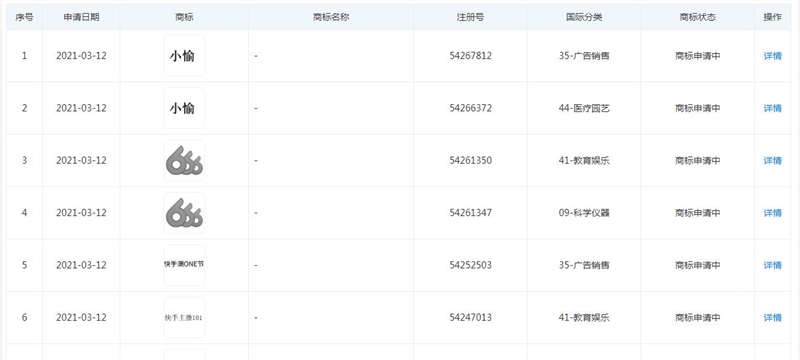
Task: Click 商标申请中 status for 54261350
Action: pos(697,161)
